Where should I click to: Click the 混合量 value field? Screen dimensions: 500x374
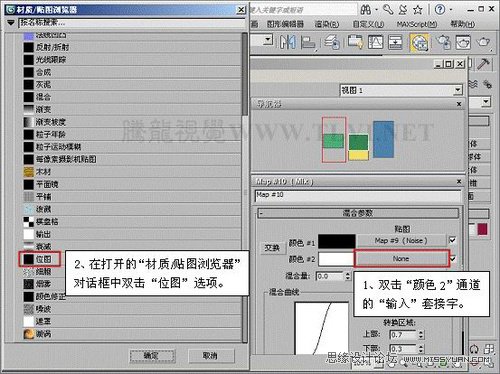pyautogui.click(x=330, y=276)
